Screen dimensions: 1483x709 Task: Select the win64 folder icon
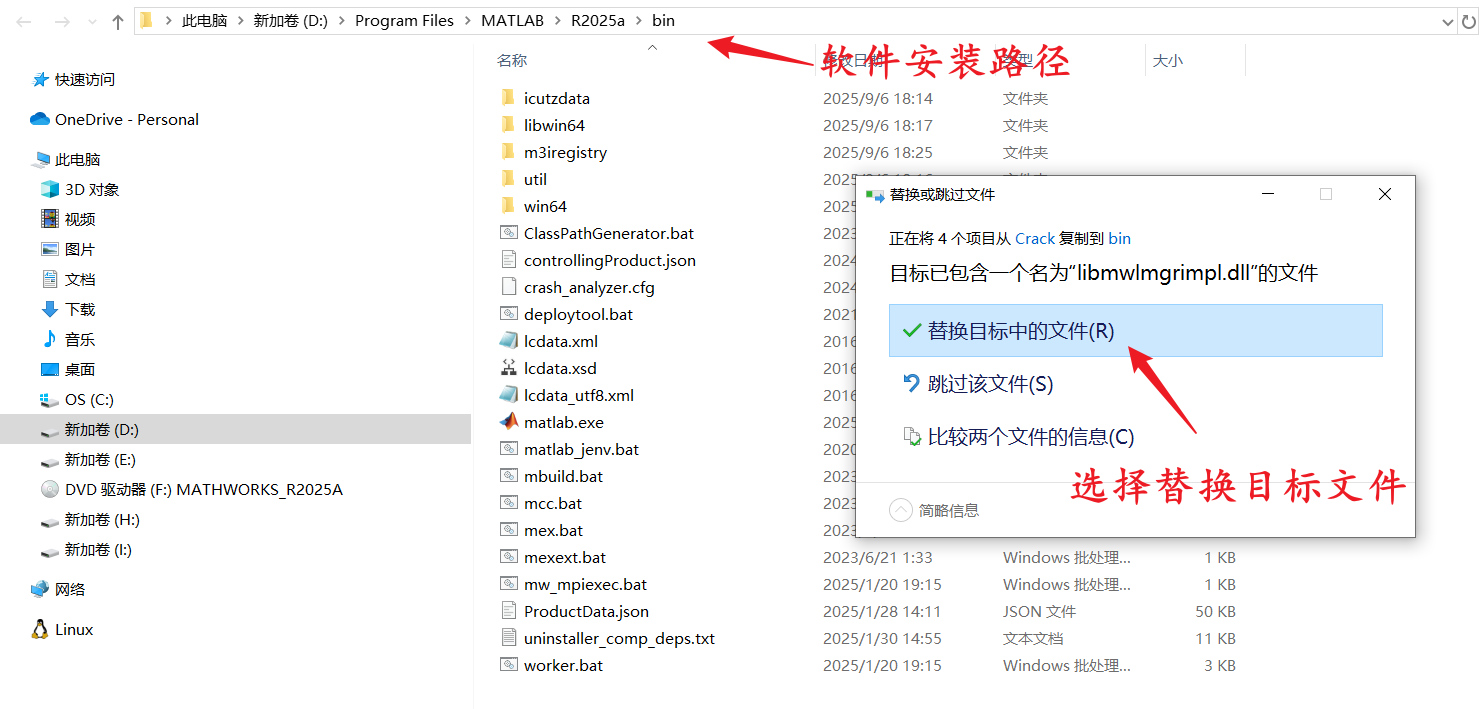pos(508,206)
